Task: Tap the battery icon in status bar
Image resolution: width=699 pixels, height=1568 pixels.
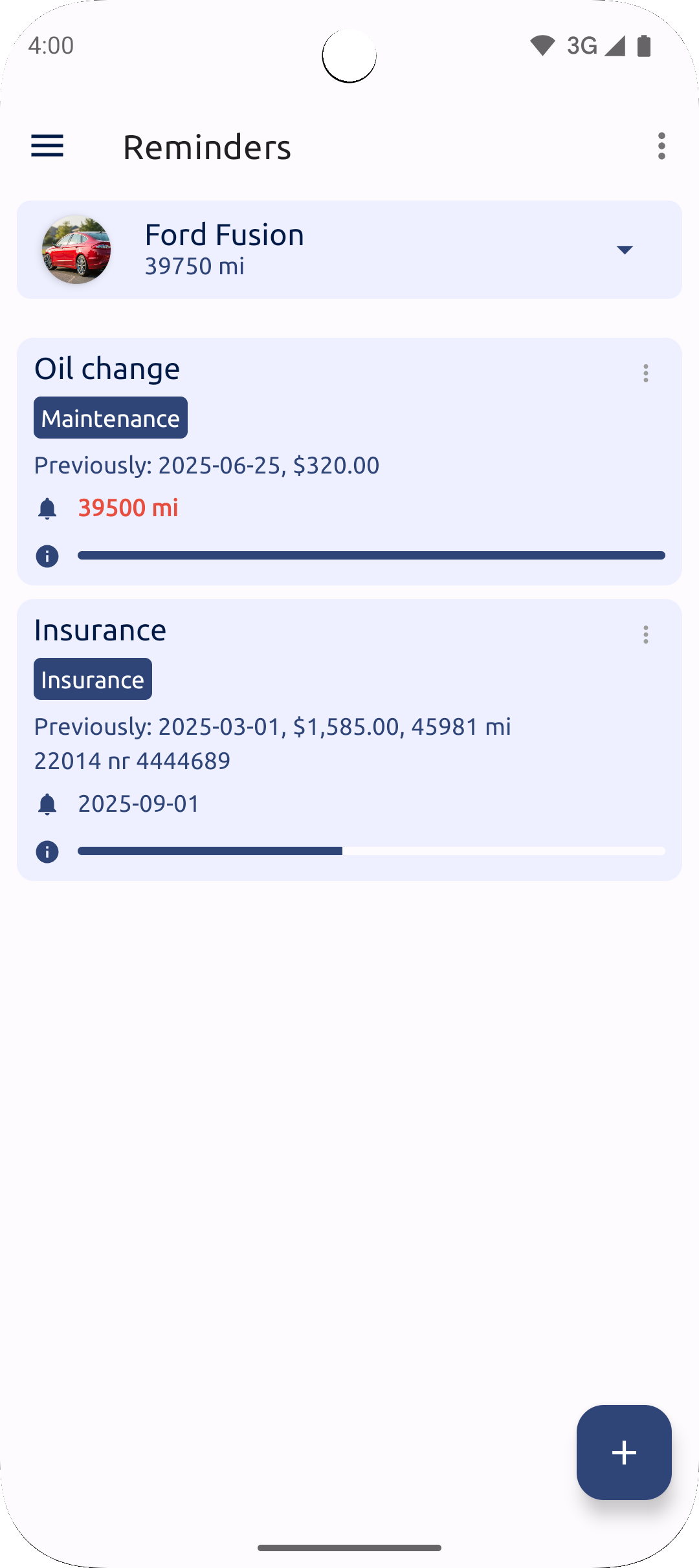Action: [644, 46]
